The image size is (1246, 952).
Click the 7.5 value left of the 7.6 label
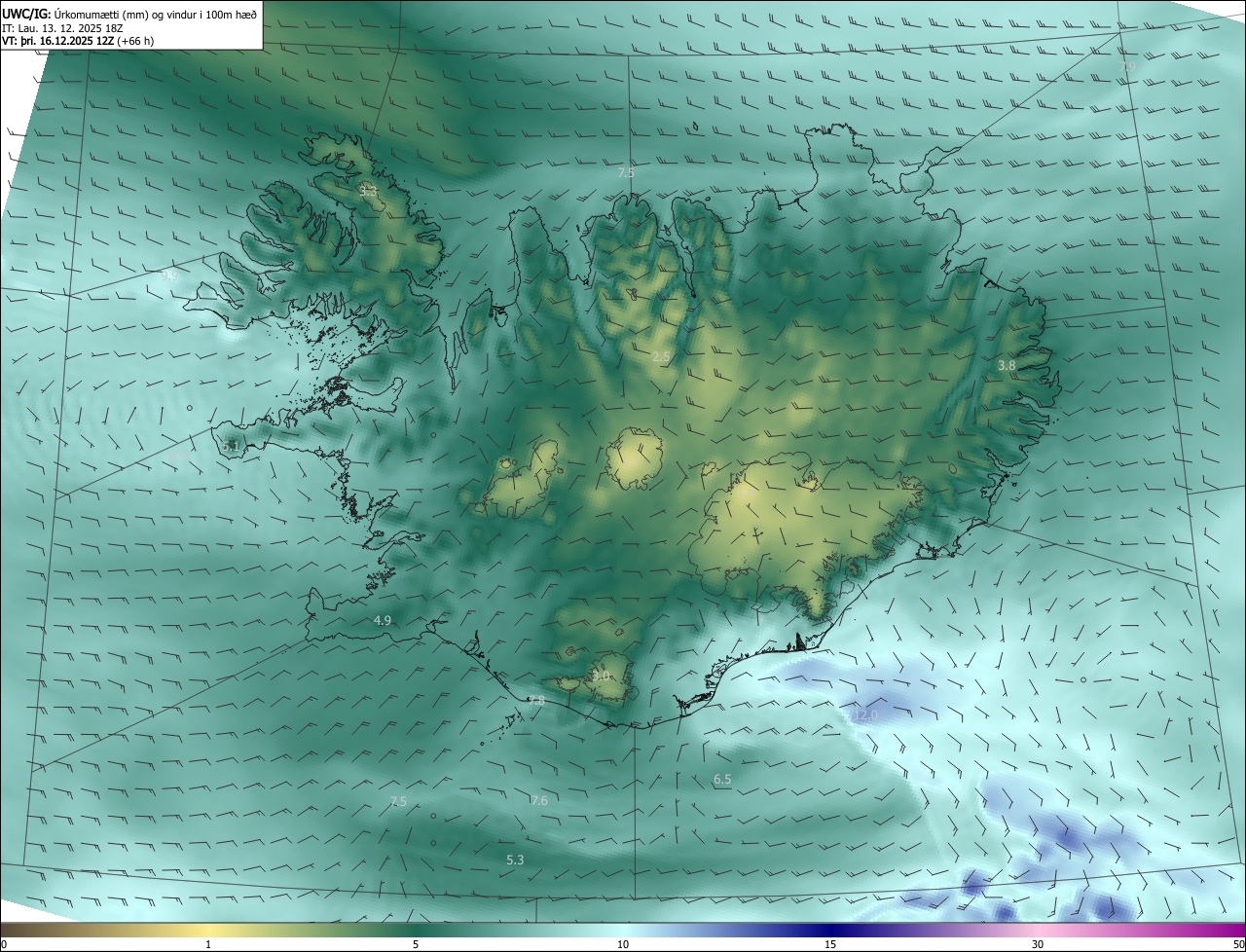tap(398, 802)
